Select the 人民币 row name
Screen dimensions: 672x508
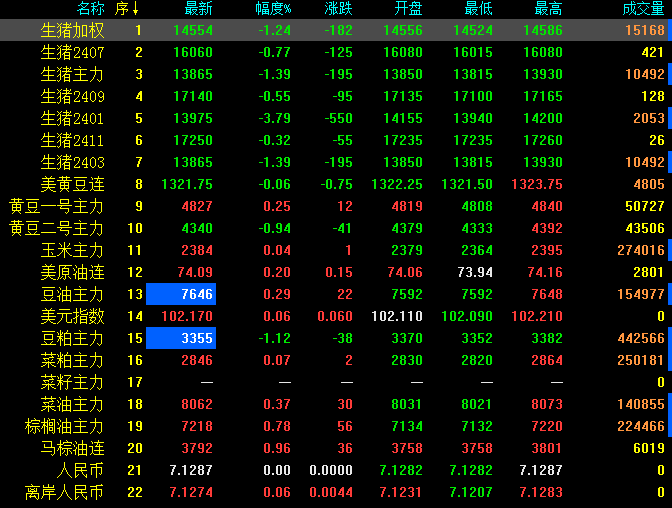(x=80, y=470)
